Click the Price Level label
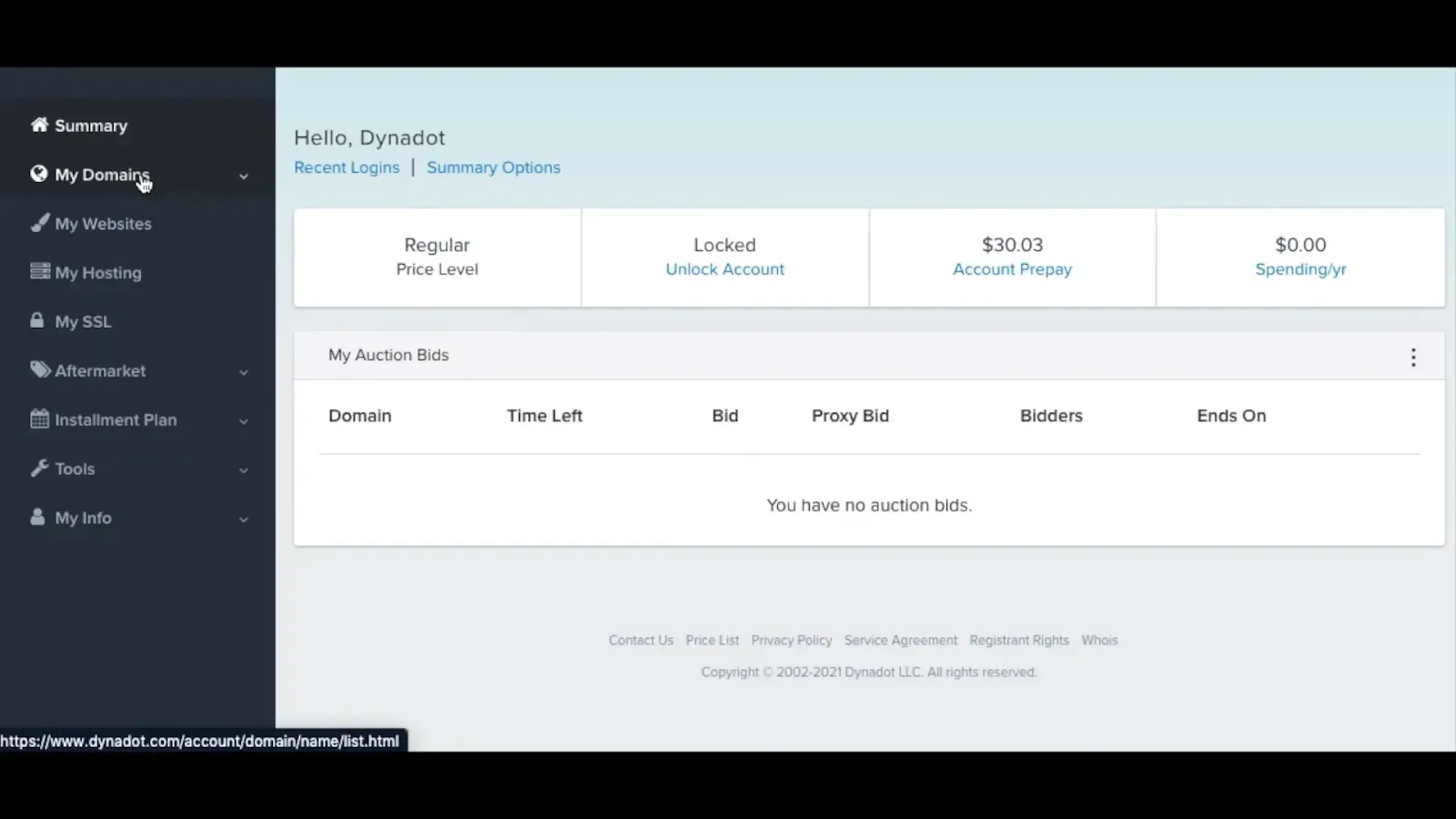This screenshot has width=1456, height=819. [x=437, y=269]
